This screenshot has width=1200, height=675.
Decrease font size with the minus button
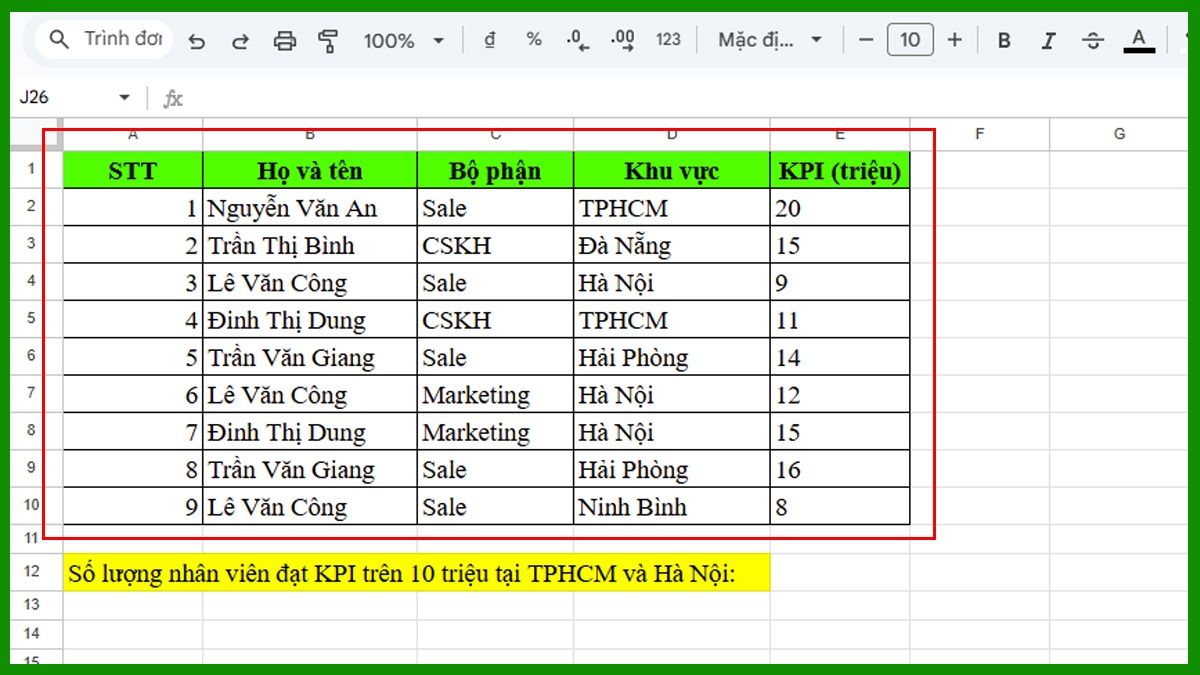coord(866,40)
